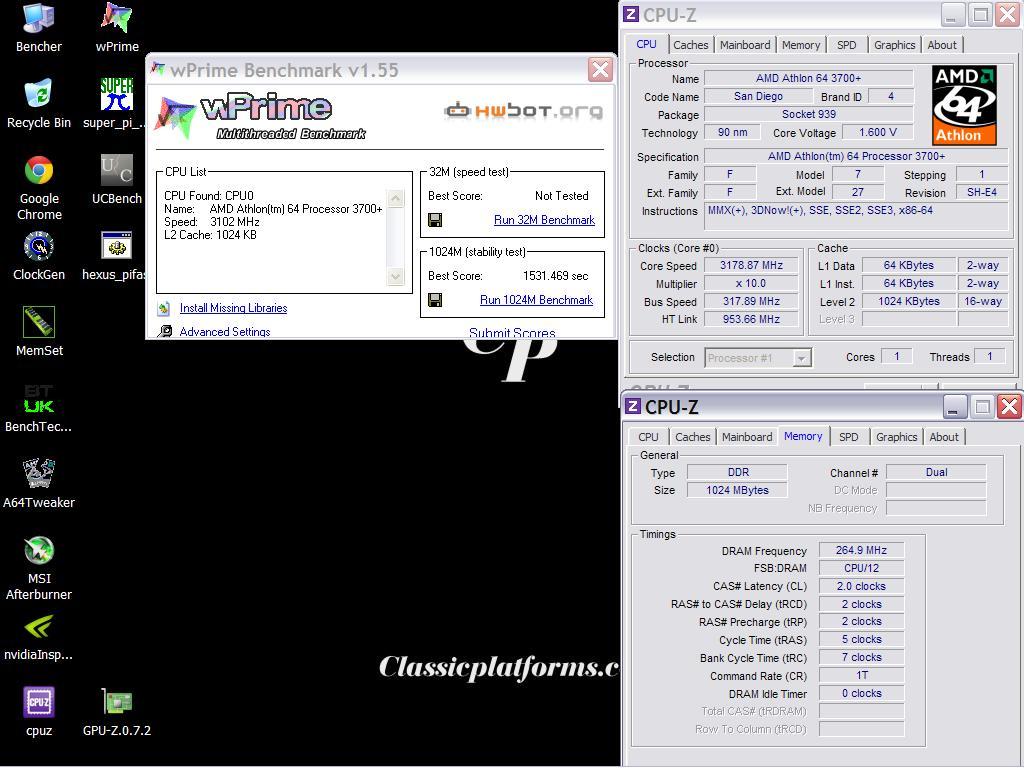Launch the super_pi desktop shortcut

point(116,103)
